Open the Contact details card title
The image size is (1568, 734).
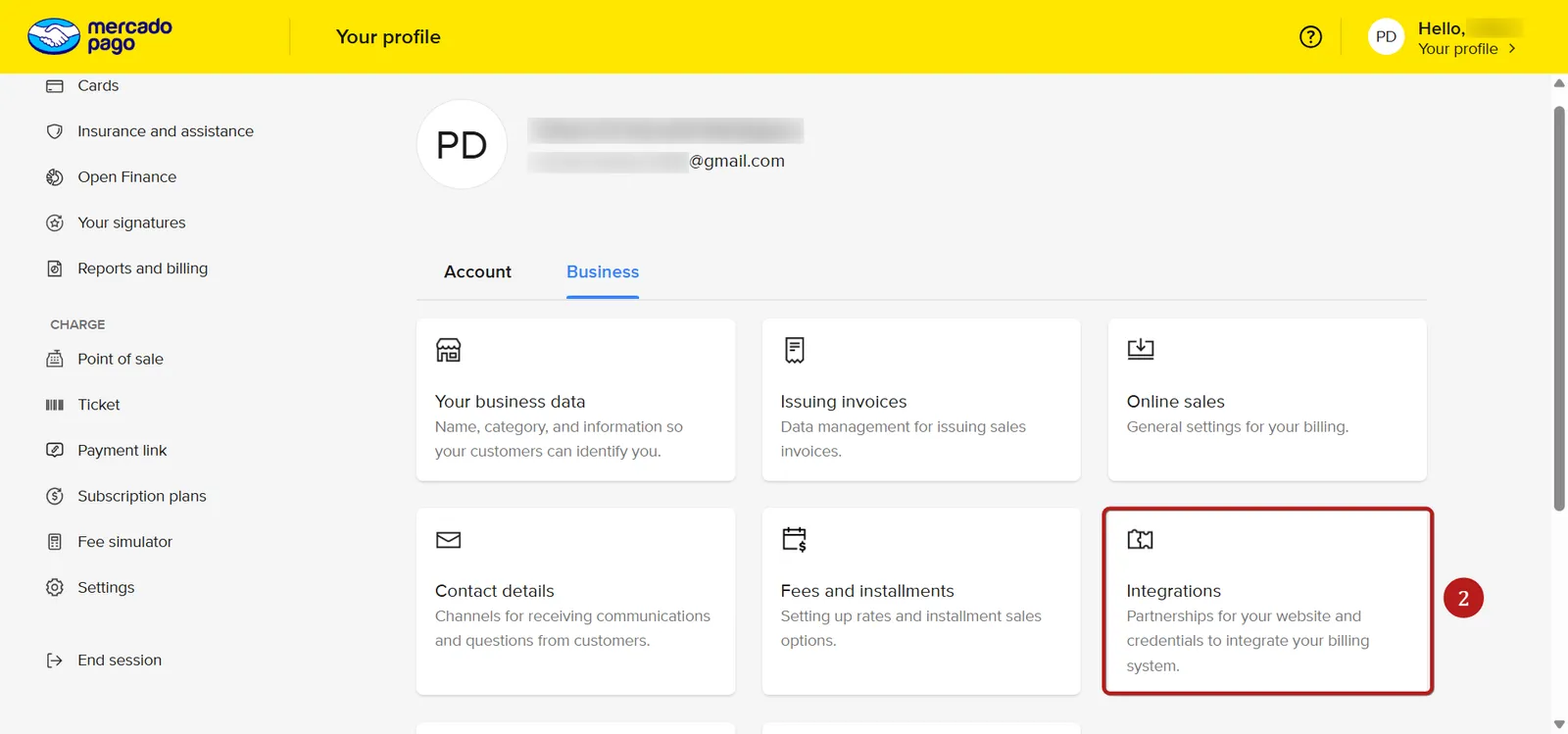(495, 591)
